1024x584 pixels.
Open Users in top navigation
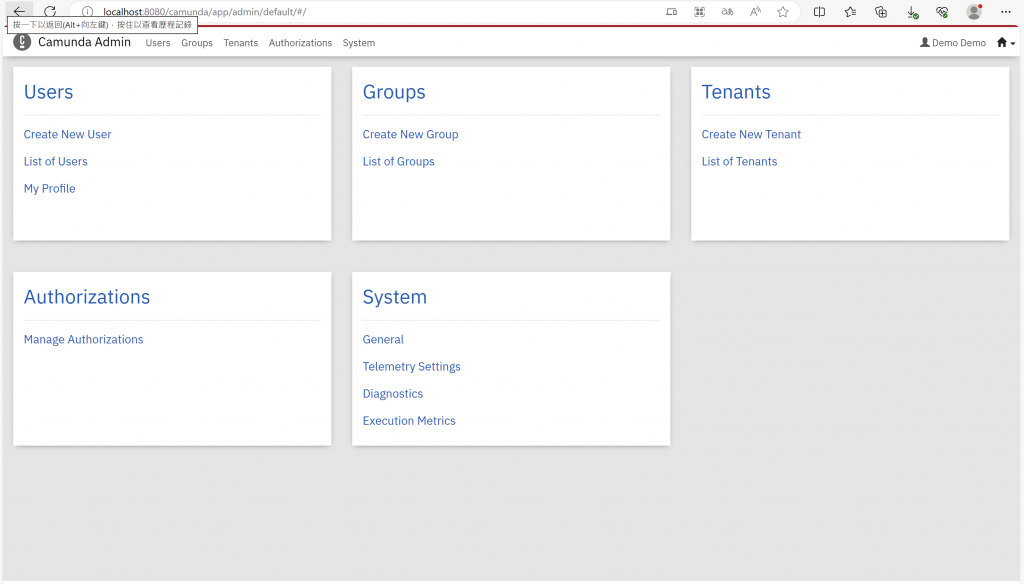[x=158, y=42]
